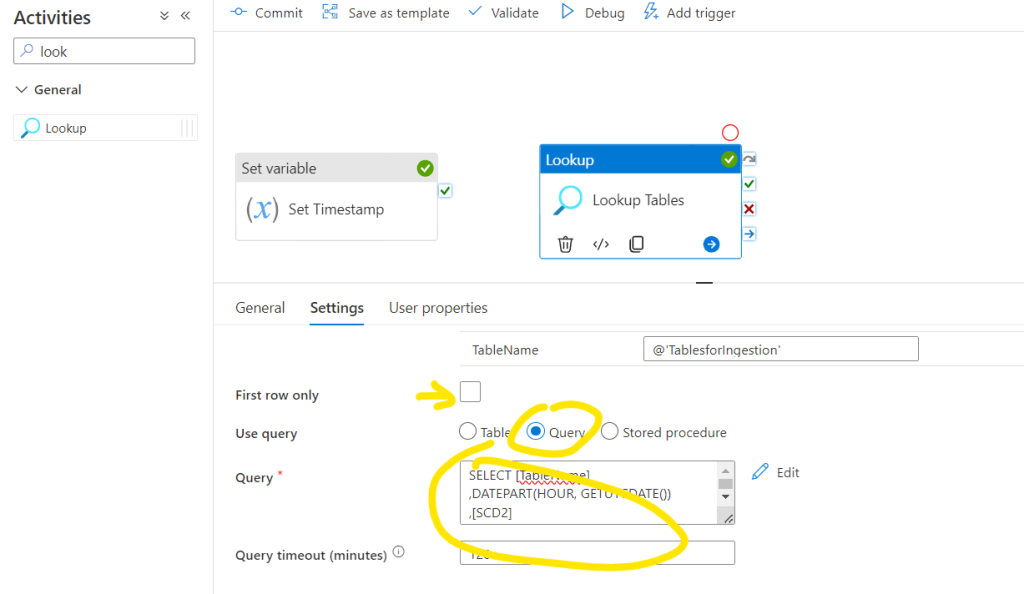Select the Stored procedure radio option
Screen dimensions: 1024x594
click(x=609, y=432)
